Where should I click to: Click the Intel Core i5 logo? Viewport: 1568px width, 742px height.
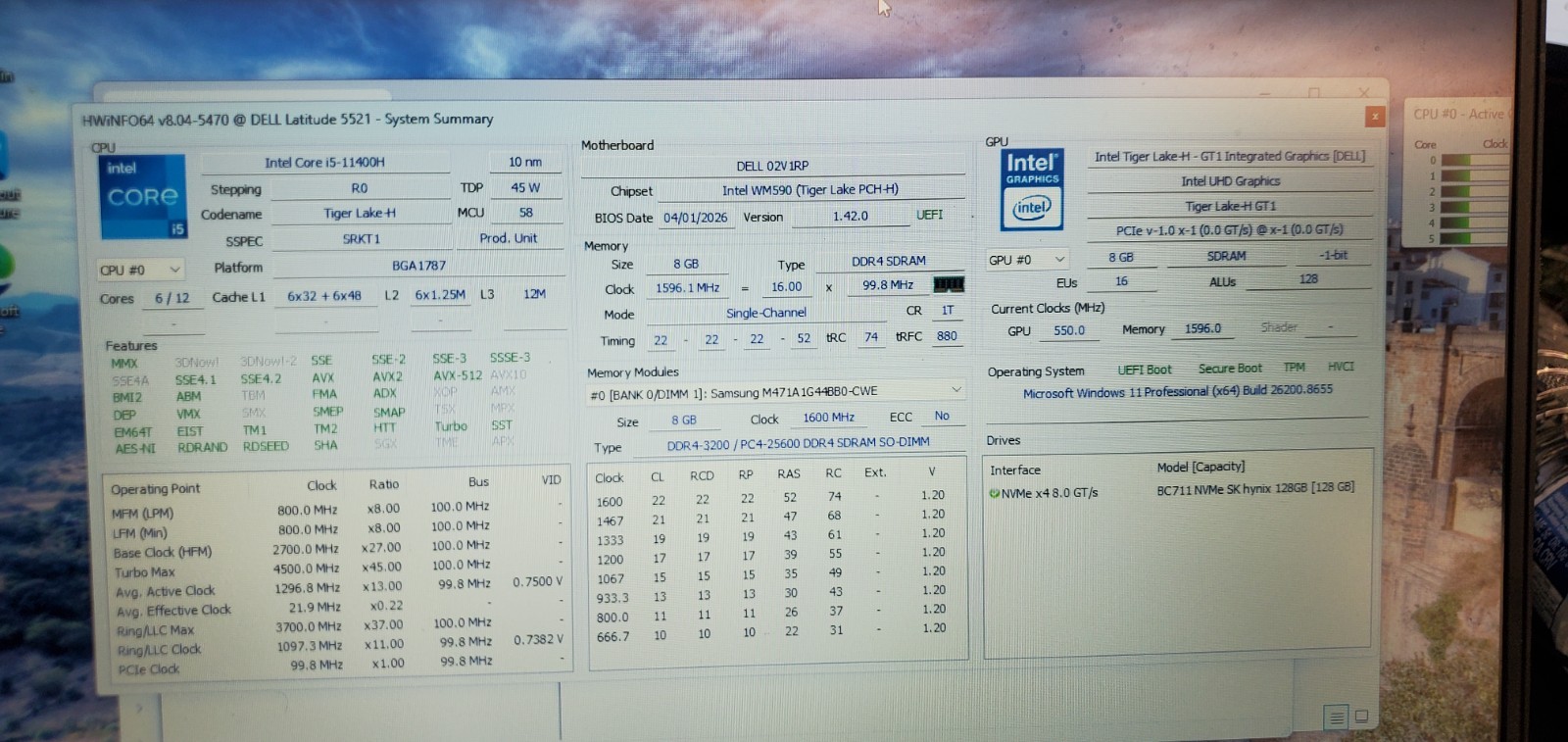[x=143, y=196]
